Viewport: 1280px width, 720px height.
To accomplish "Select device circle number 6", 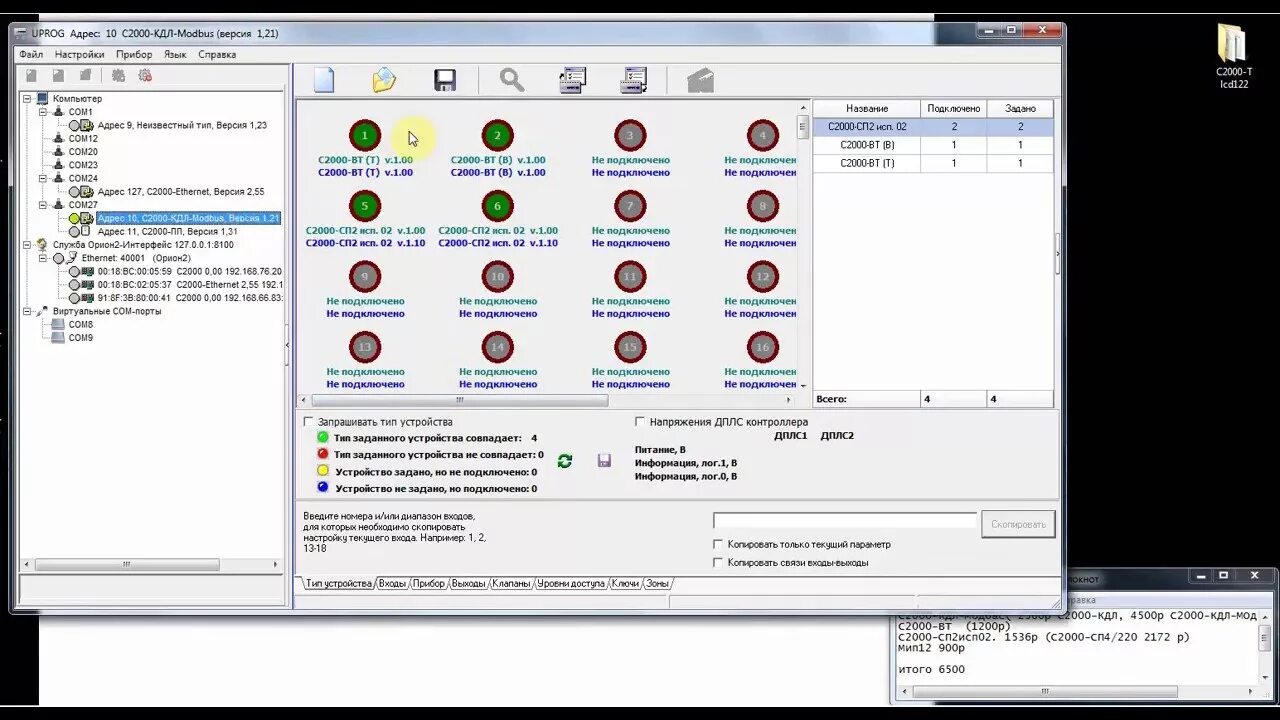I will [497, 206].
